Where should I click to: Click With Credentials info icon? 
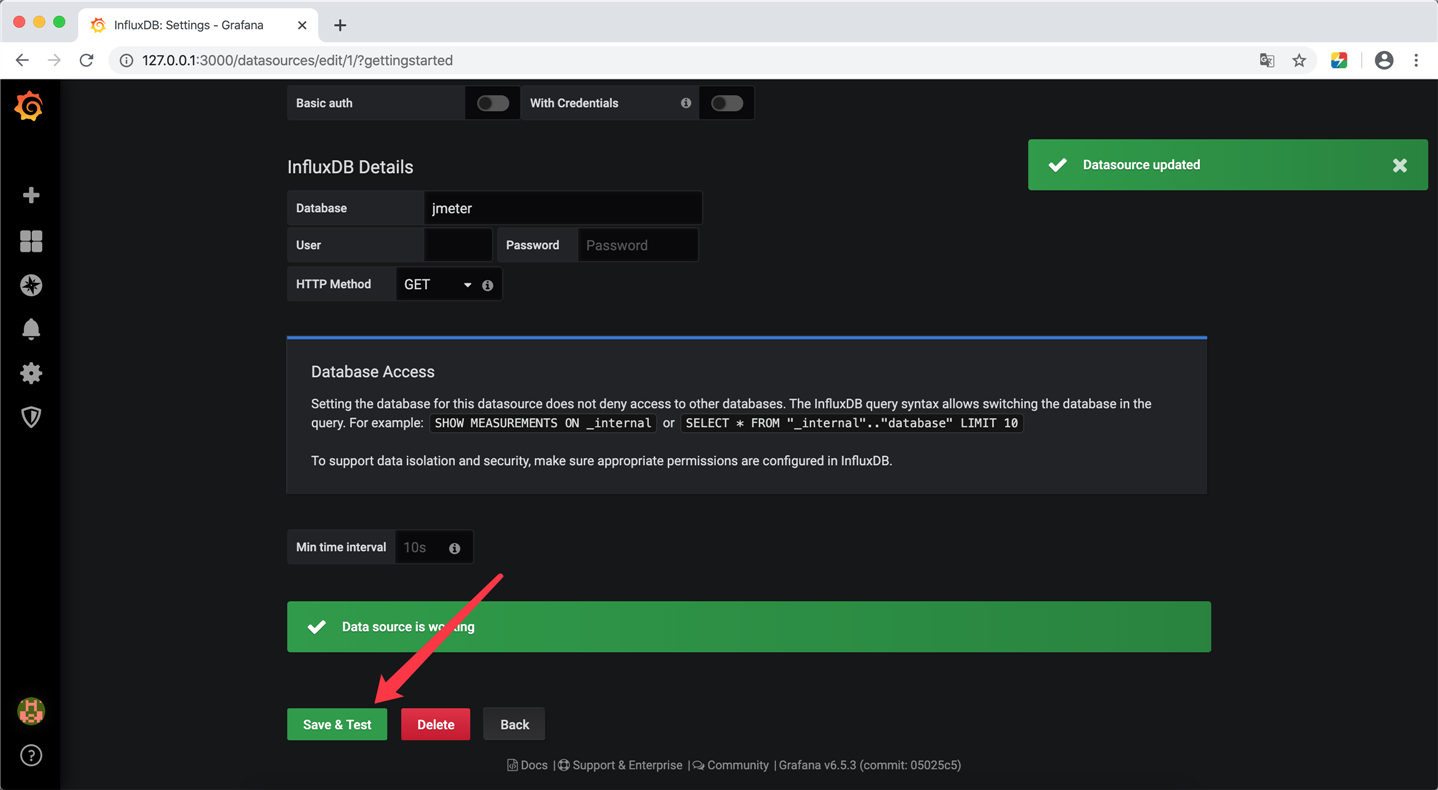[x=686, y=103]
